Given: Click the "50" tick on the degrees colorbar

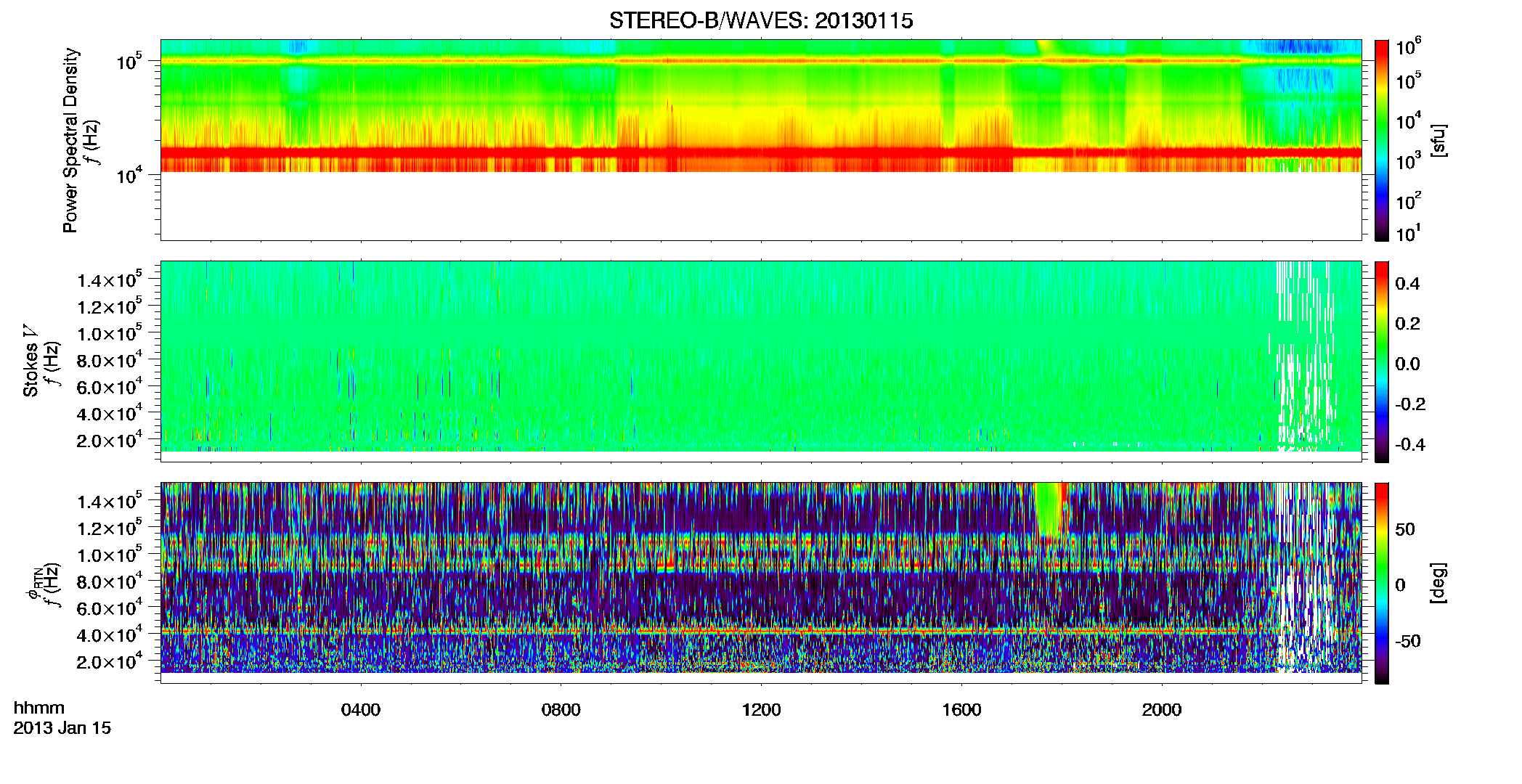Looking at the screenshot, I should point(1405,529).
